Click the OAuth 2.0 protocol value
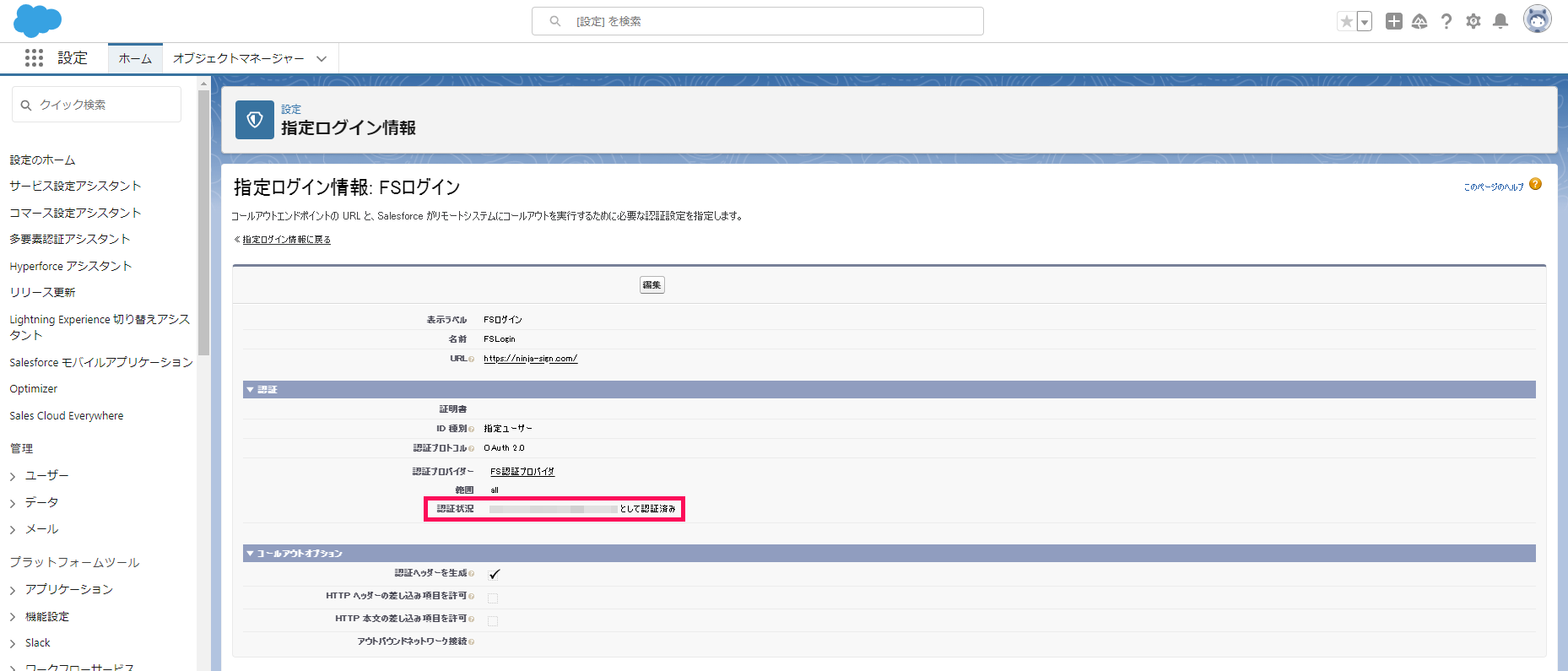Viewport: 1568px width, 671px height. 504,448
